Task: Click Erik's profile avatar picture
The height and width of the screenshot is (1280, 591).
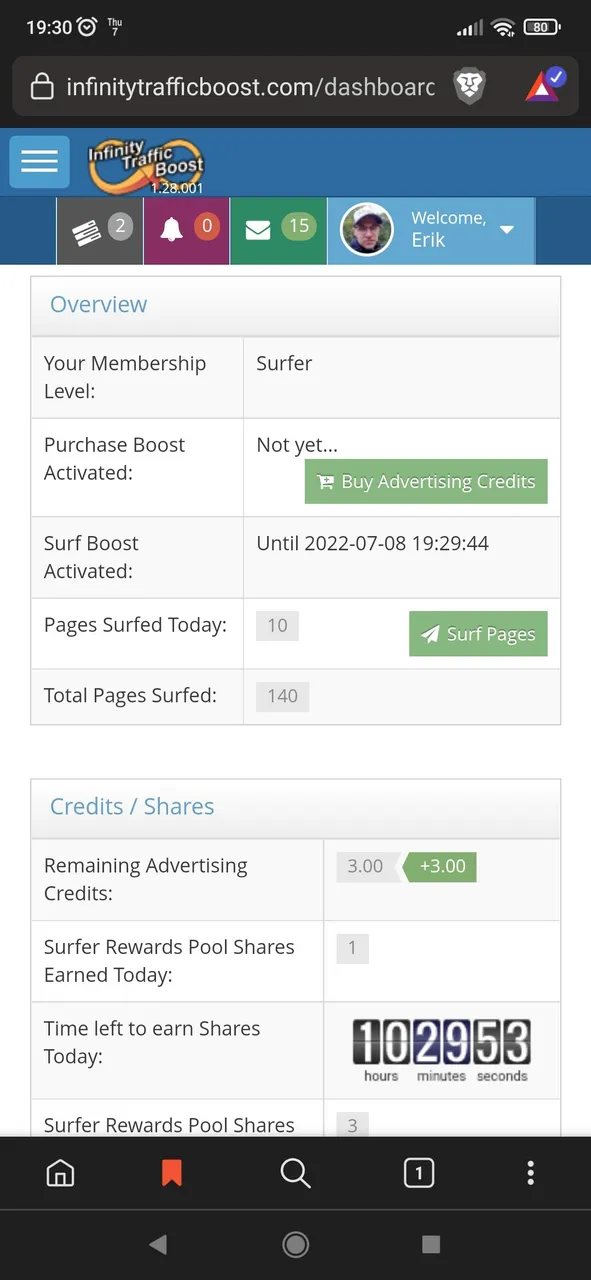Action: pyautogui.click(x=367, y=230)
